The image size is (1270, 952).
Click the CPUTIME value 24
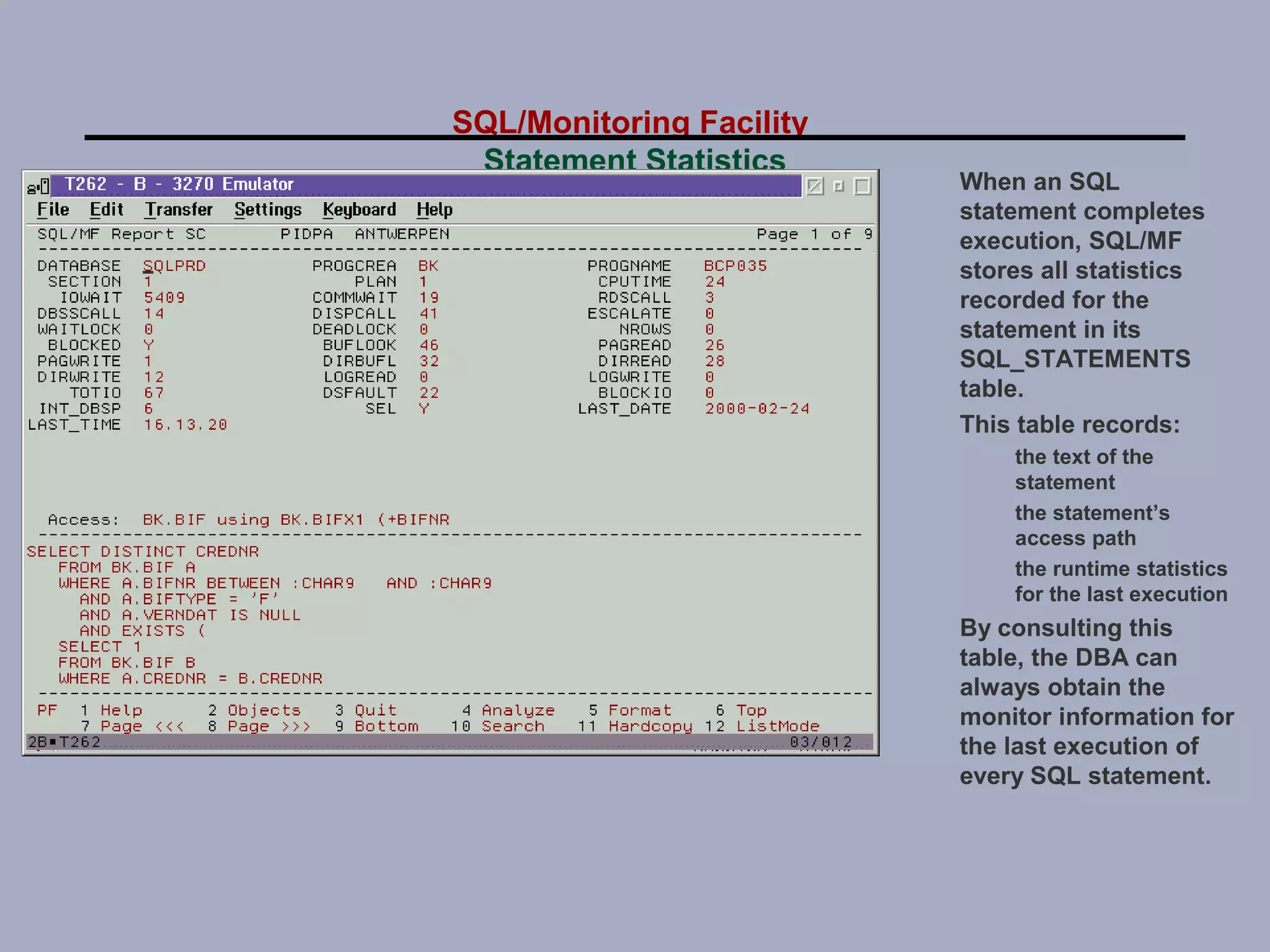(x=714, y=282)
